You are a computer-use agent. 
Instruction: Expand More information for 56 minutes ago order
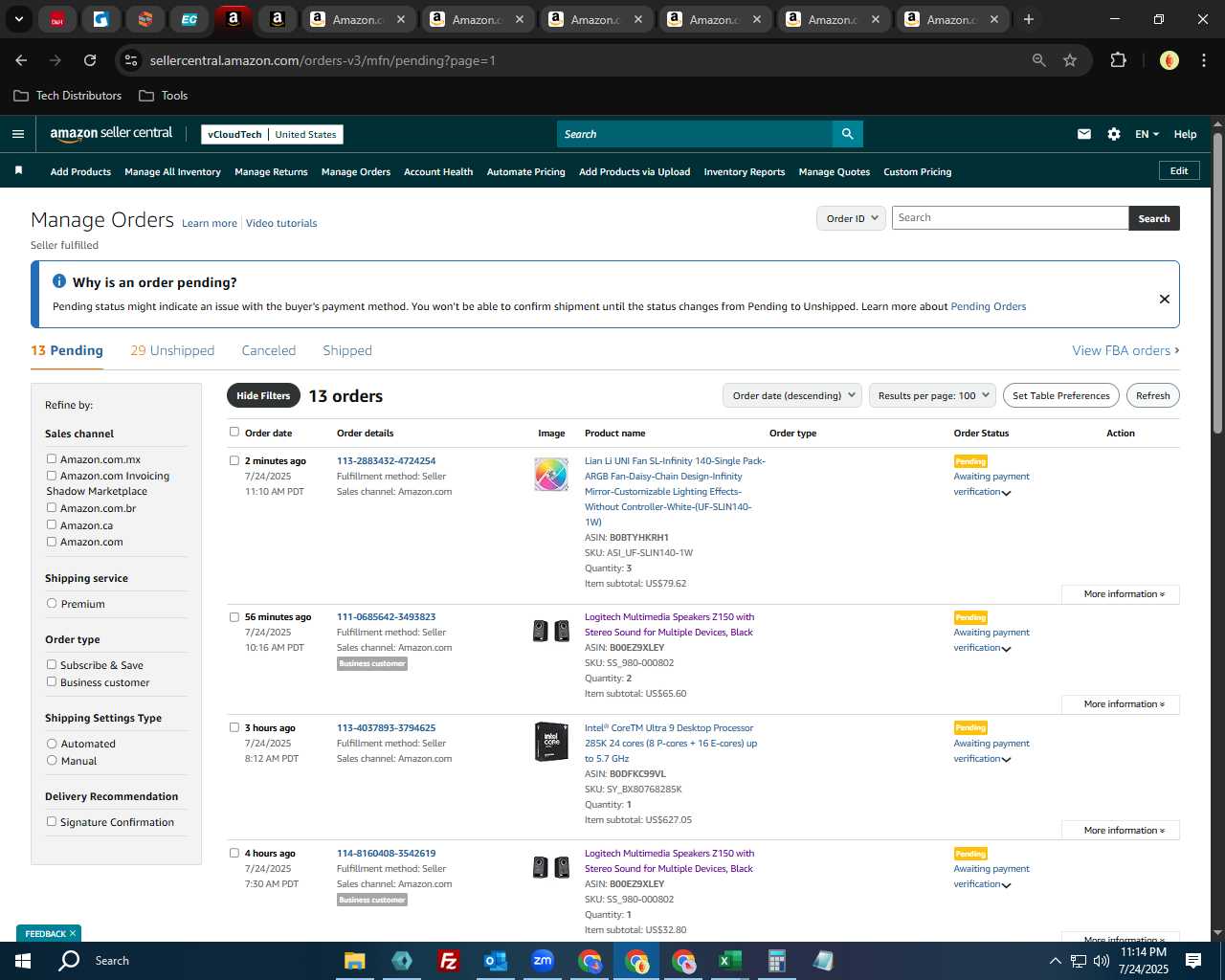[1121, 704]
